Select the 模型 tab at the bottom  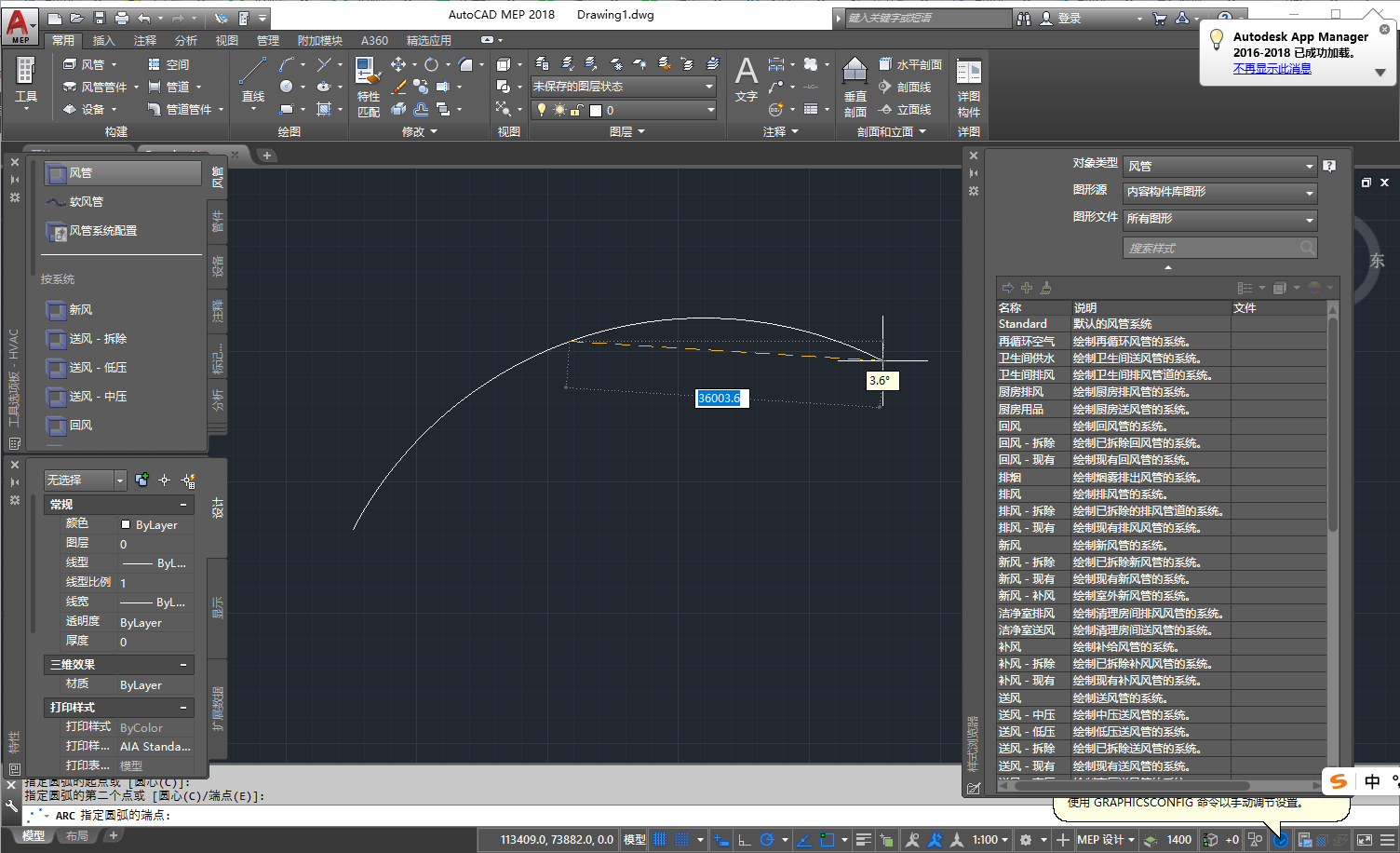(33, 835)
